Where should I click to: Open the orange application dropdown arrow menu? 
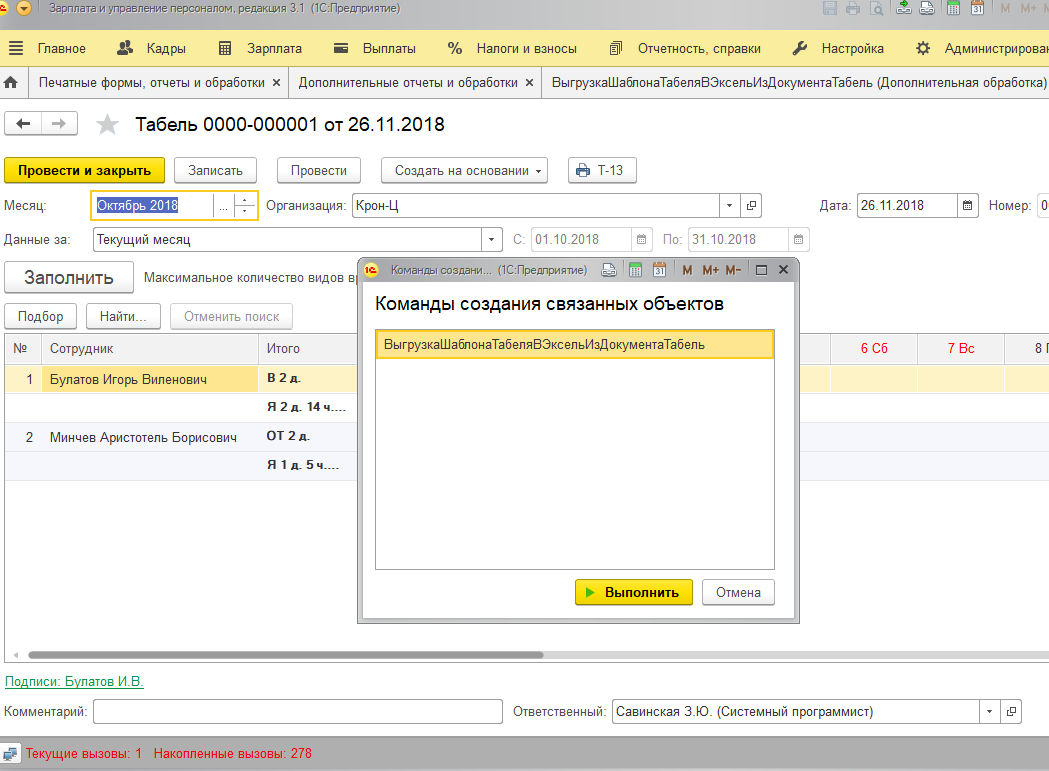23,8
